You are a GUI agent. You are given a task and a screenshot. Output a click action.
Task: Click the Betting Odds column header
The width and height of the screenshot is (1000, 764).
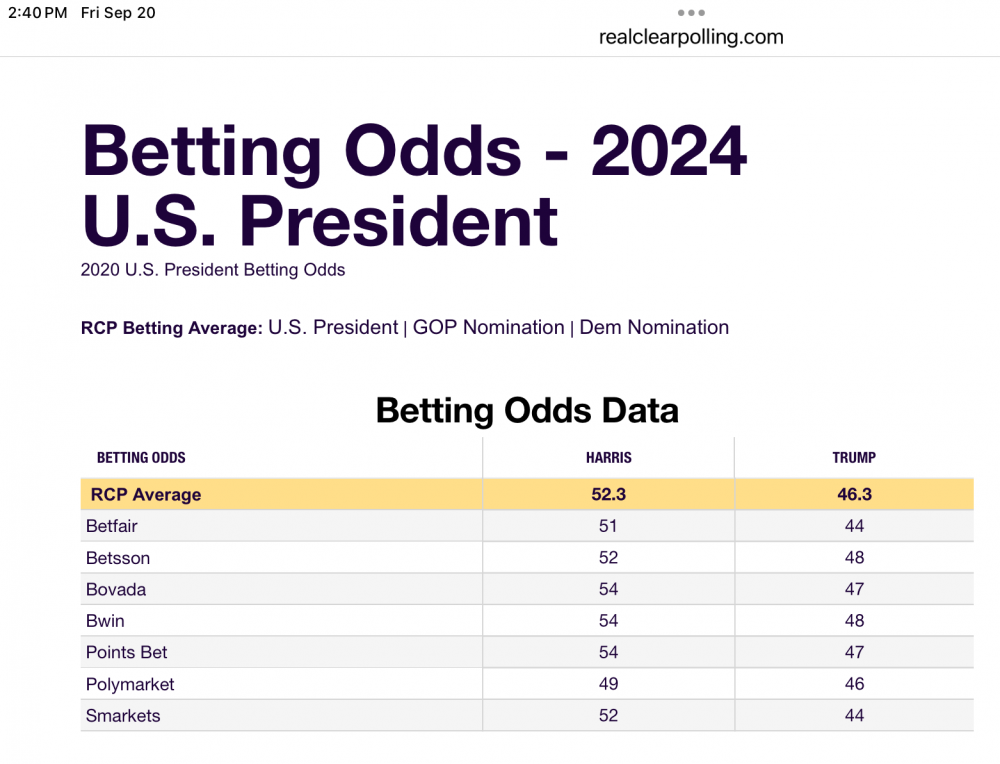pos(141,458)
